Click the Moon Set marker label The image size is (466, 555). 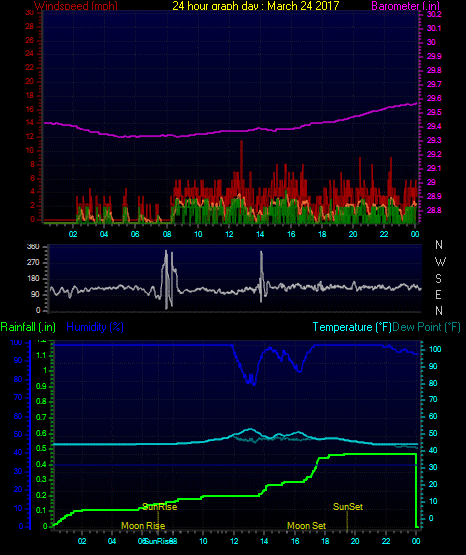(x=306, y=526)
